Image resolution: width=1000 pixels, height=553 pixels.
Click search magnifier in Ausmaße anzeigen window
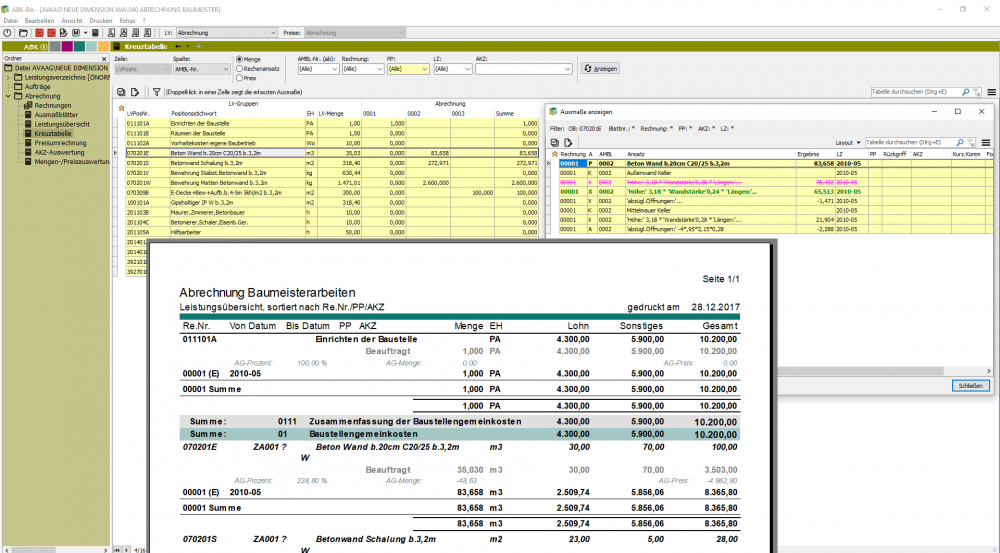[960, 143]
